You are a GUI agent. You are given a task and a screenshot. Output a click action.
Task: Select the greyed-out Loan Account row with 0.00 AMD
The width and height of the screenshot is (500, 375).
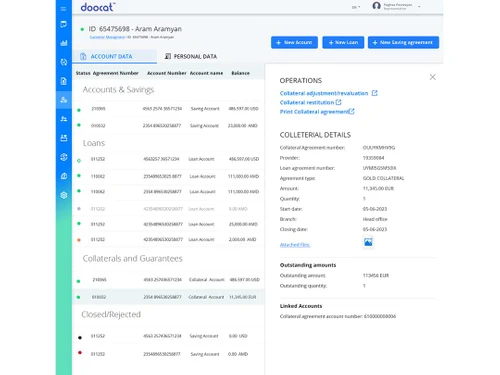[168, 209]
